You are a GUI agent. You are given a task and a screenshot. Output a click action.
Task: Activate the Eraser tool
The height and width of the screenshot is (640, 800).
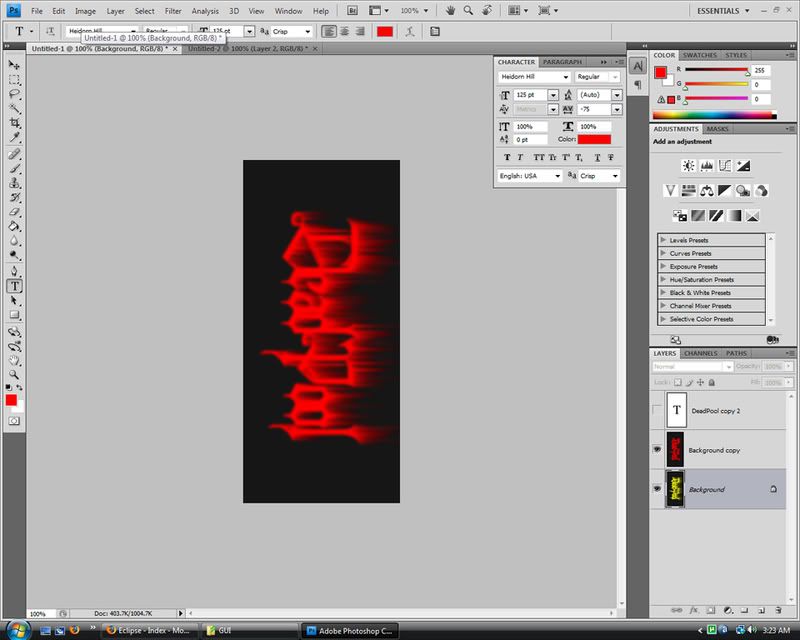14,211
